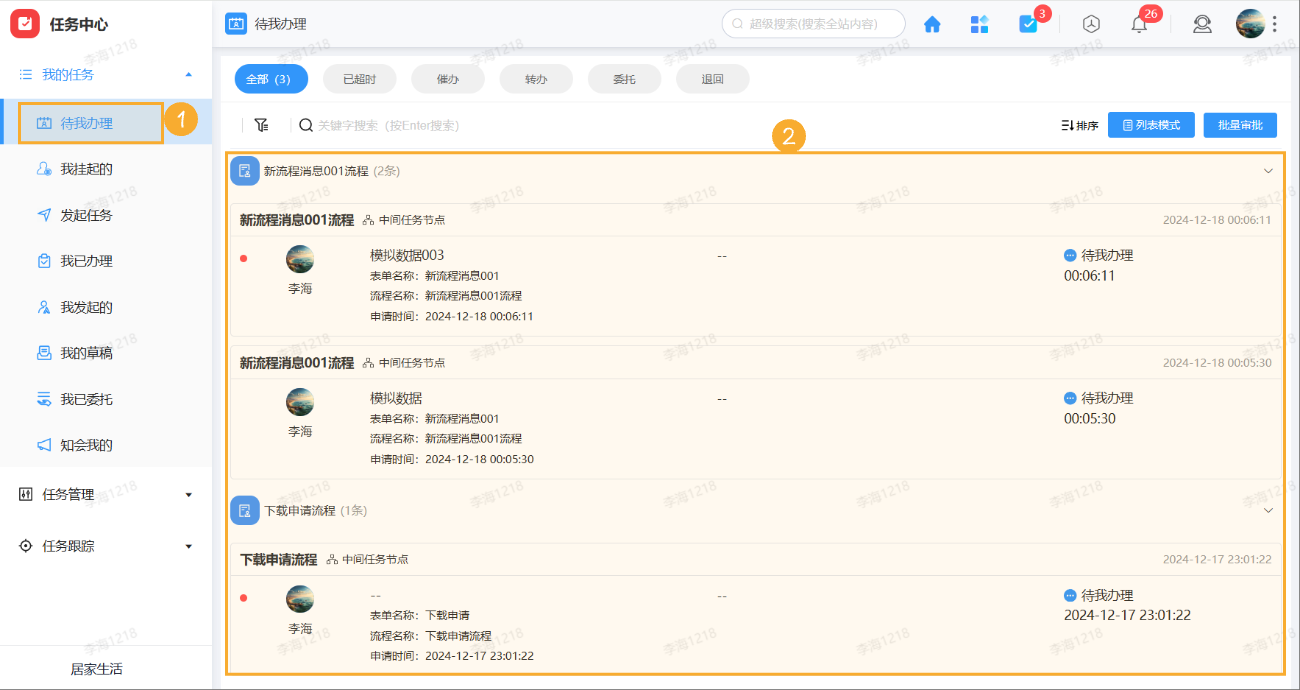Open the filter funnel icon

click(262, 124)
